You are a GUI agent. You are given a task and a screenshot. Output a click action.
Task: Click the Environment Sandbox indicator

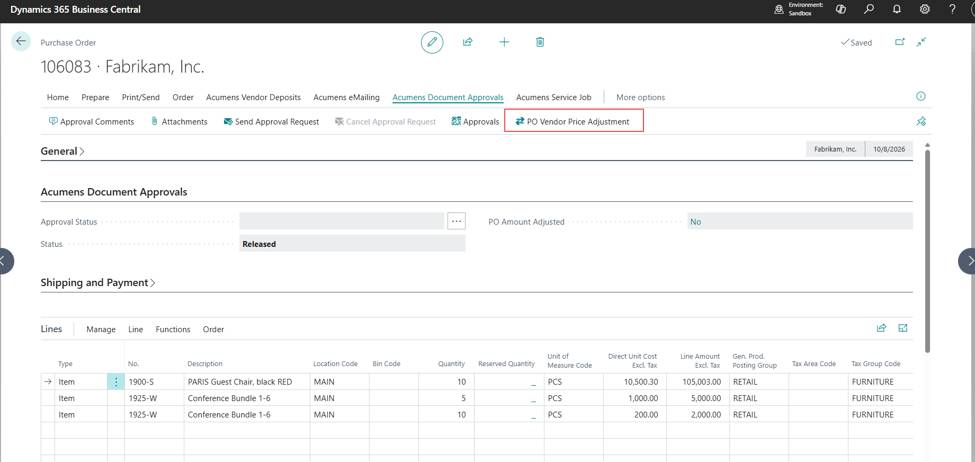[x=799, y=9]
